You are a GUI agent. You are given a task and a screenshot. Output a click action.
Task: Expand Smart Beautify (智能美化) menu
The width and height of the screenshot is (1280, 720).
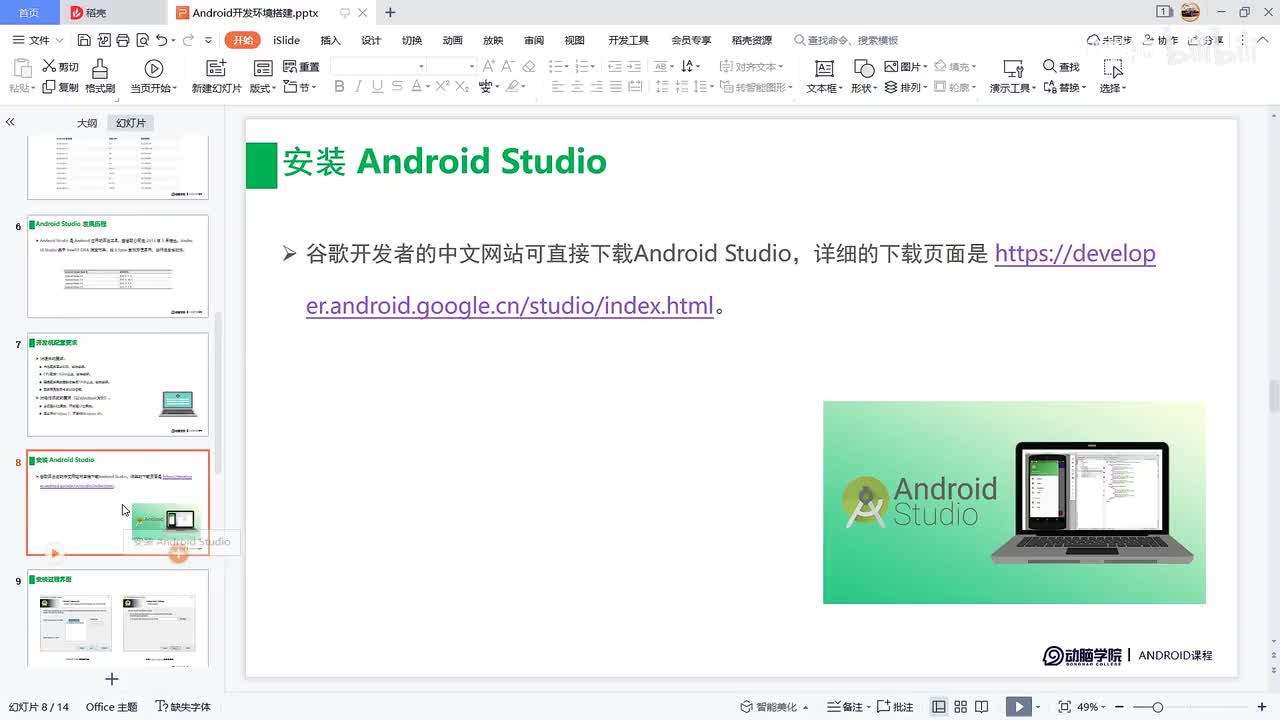775,707
